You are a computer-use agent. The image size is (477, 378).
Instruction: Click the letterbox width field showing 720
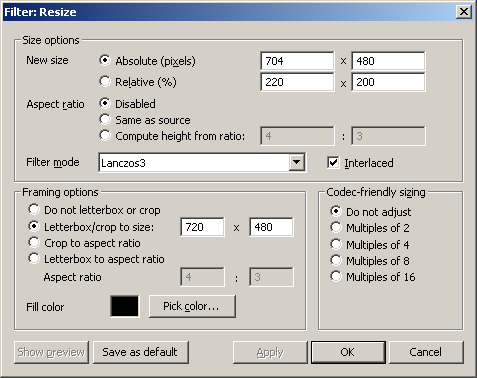202,227
